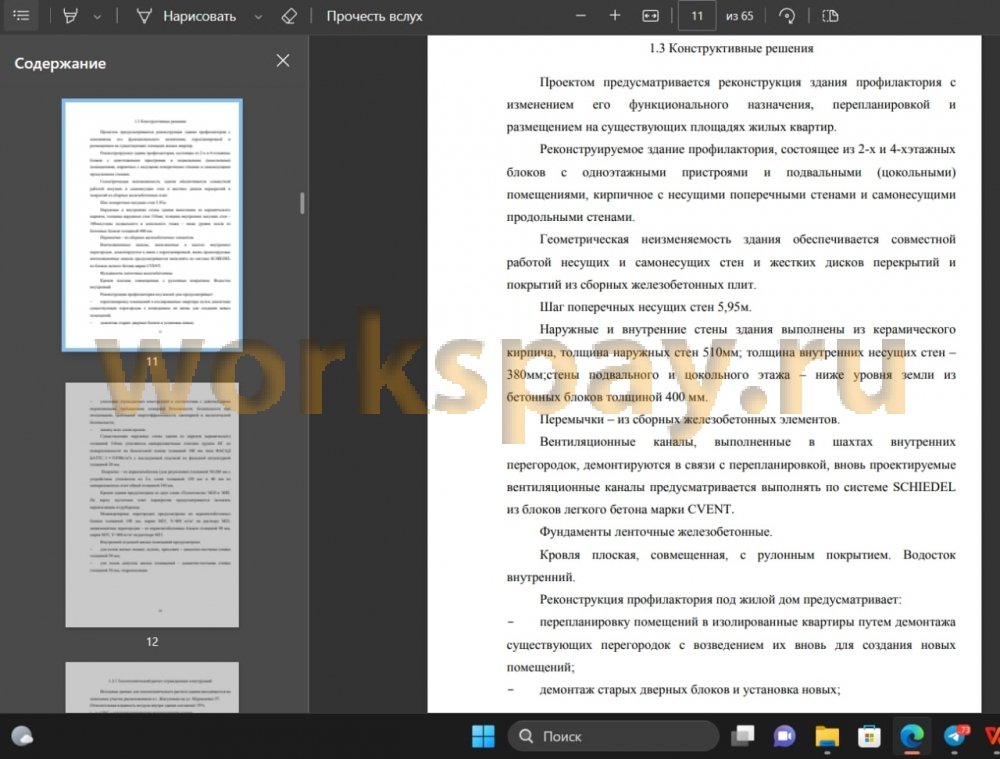Open Telegram from the taskbar
The image size is (1000, 759).
tap(955, 736)
